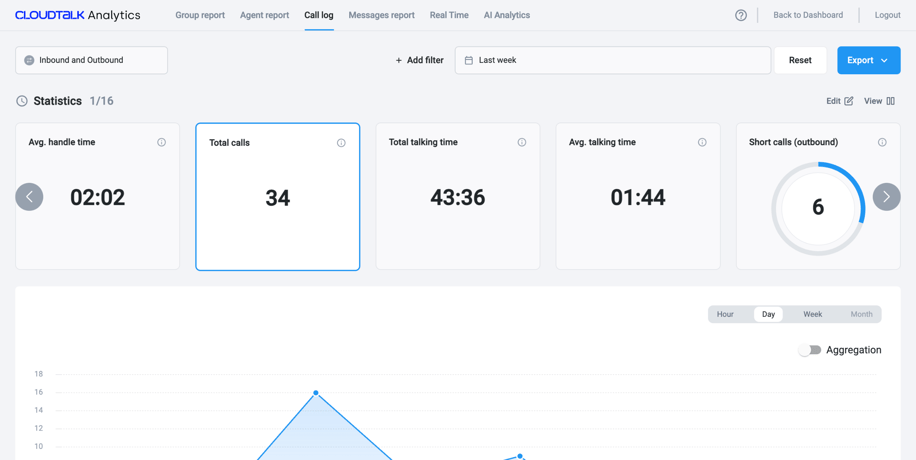The width and height of the screenshot is (916, 460).
Task: Click the Short calls circular progress ring
Action: tap(818, 207)
